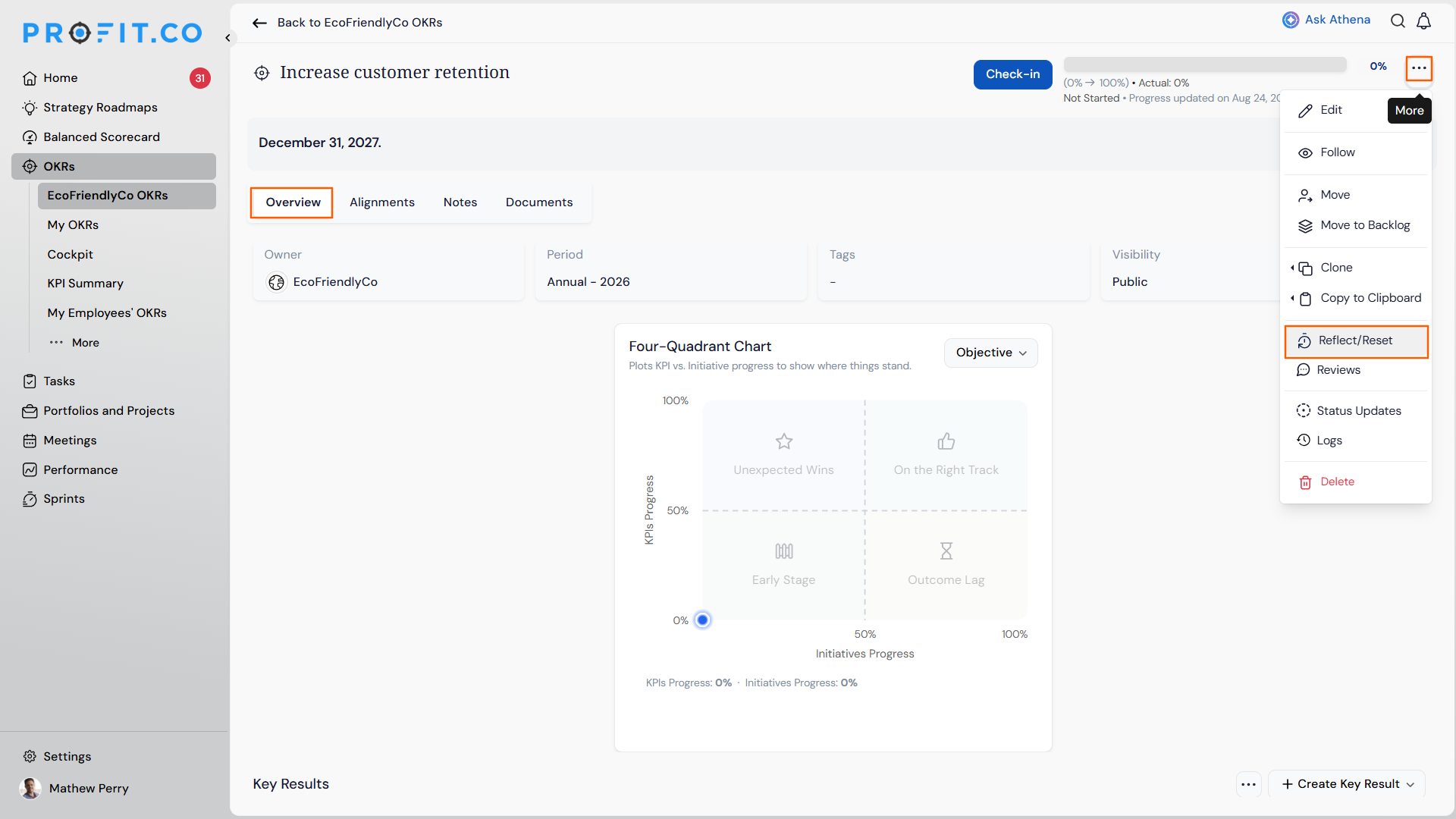Viewport: 1456px width, 819px height.
Task: Click the Mathew Perry avatar
Action: pyautogui.click(x=30, y=789)
